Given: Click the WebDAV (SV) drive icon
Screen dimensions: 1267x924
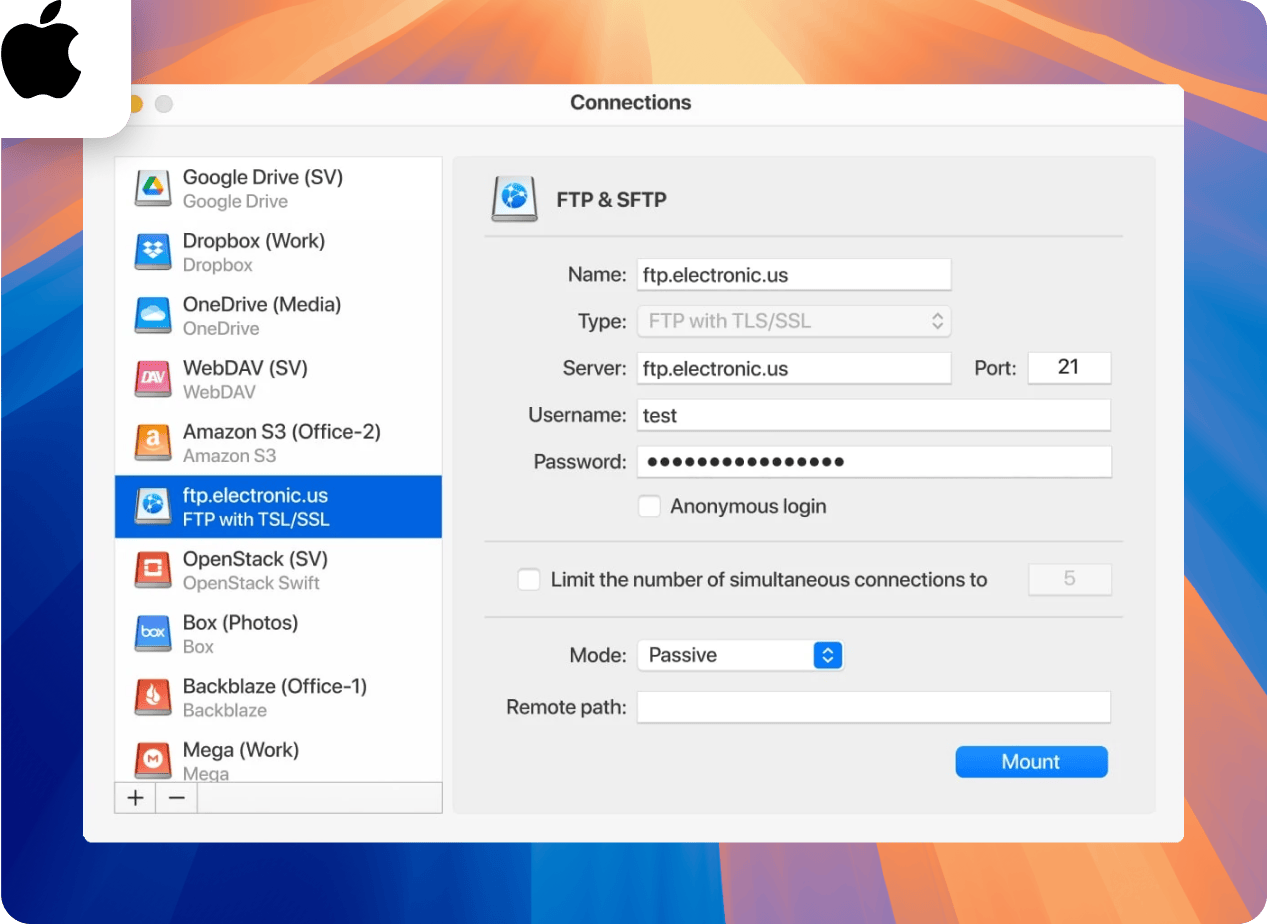Looking at the screenshot, I should (x=152, y=379).
